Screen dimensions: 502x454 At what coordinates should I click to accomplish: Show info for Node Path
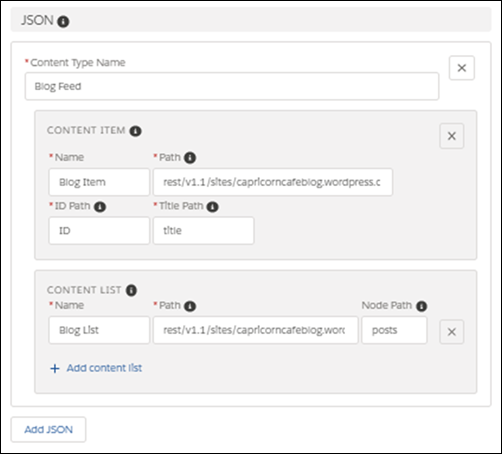pos(422,306)
